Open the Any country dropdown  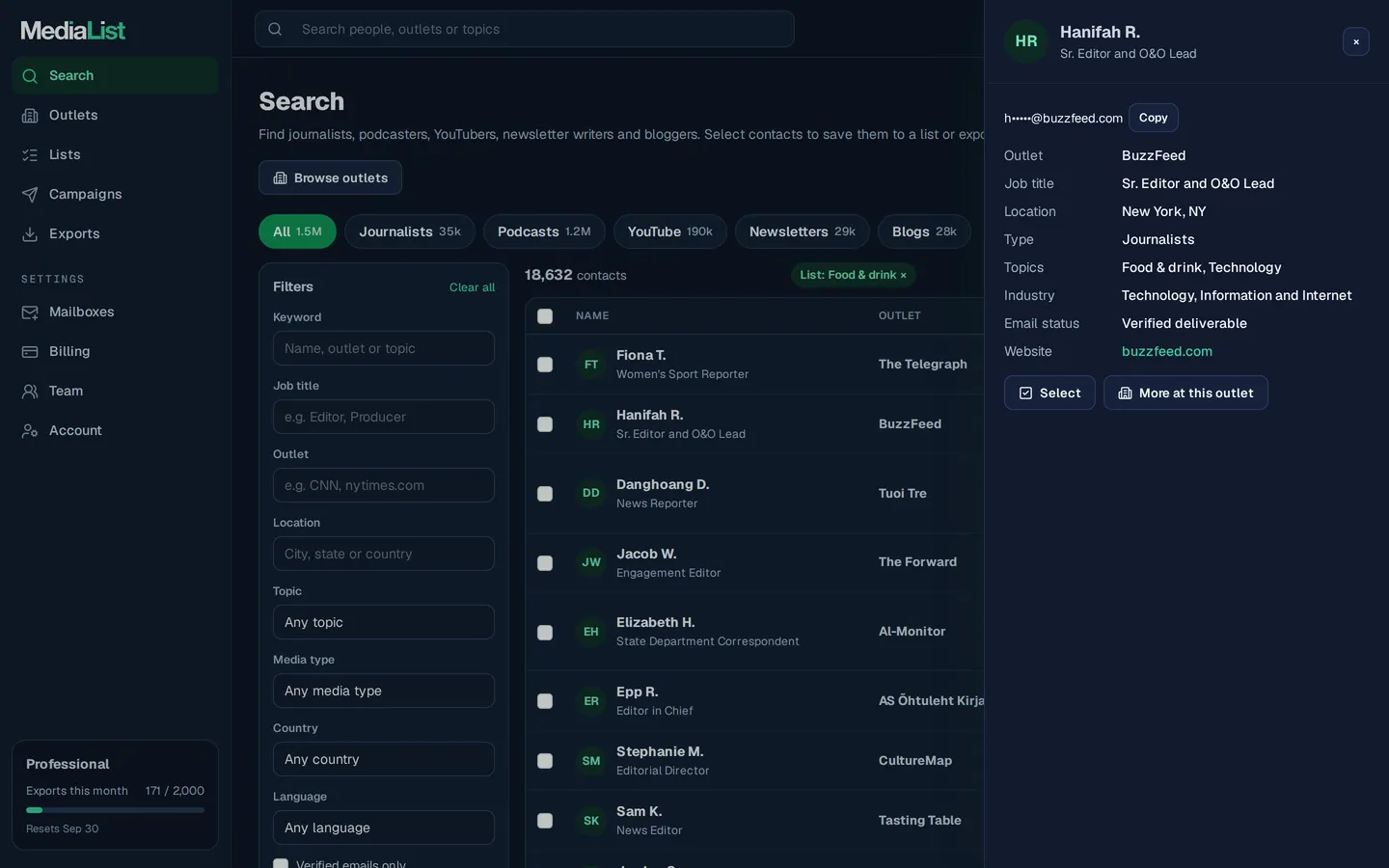[384, 759]
